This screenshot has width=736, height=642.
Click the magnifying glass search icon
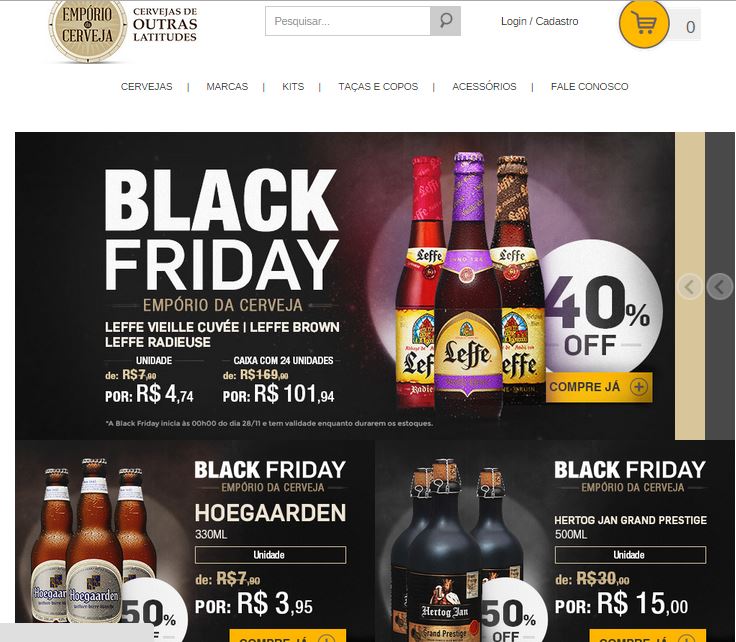click(x=445, y=21)
